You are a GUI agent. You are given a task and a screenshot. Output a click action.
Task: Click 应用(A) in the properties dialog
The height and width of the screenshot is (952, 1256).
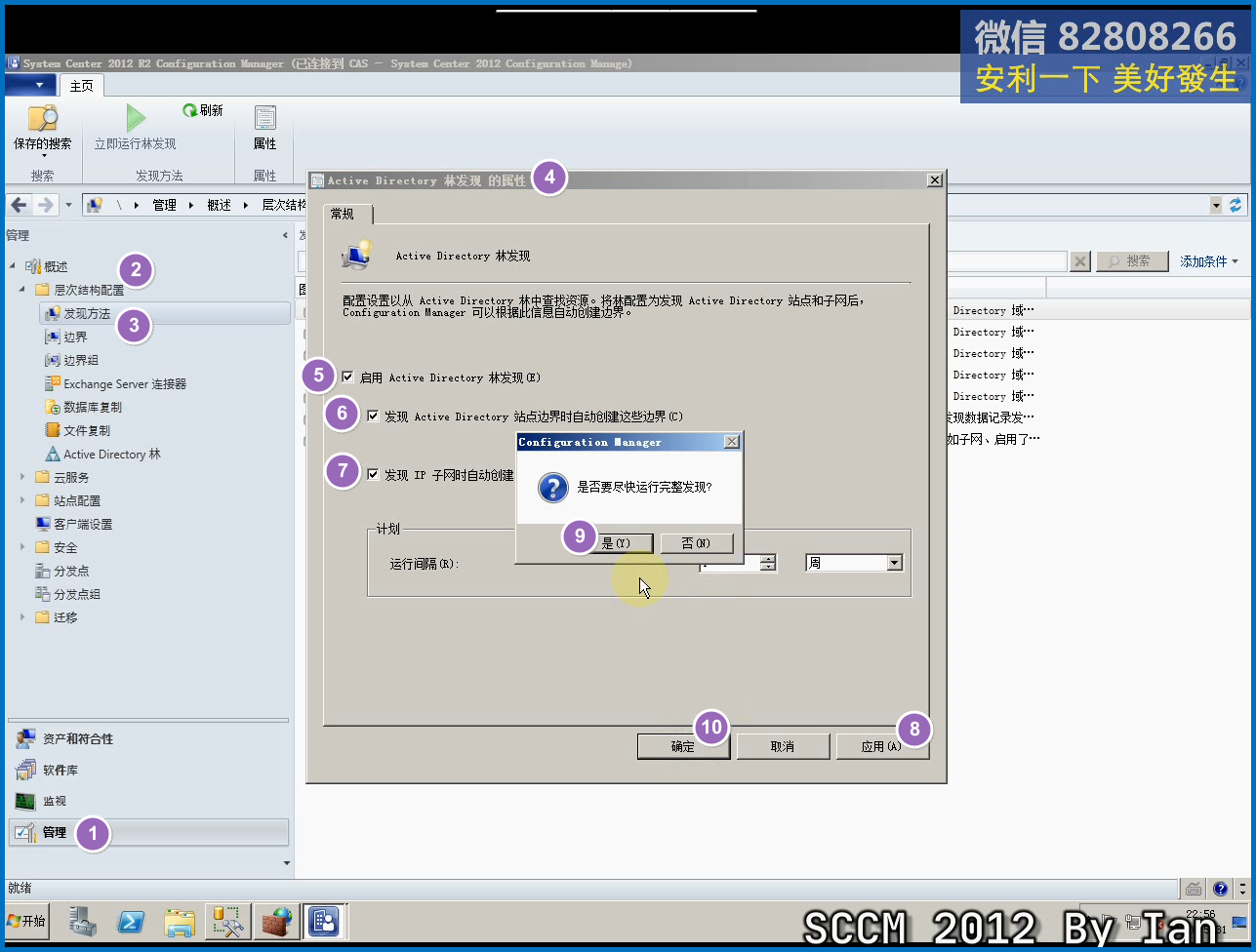(882, 746)
